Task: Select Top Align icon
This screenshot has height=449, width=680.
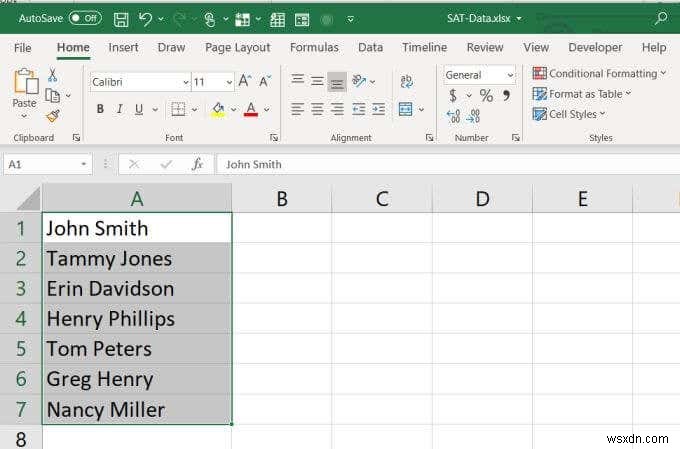Action: [x=298, y=79]
